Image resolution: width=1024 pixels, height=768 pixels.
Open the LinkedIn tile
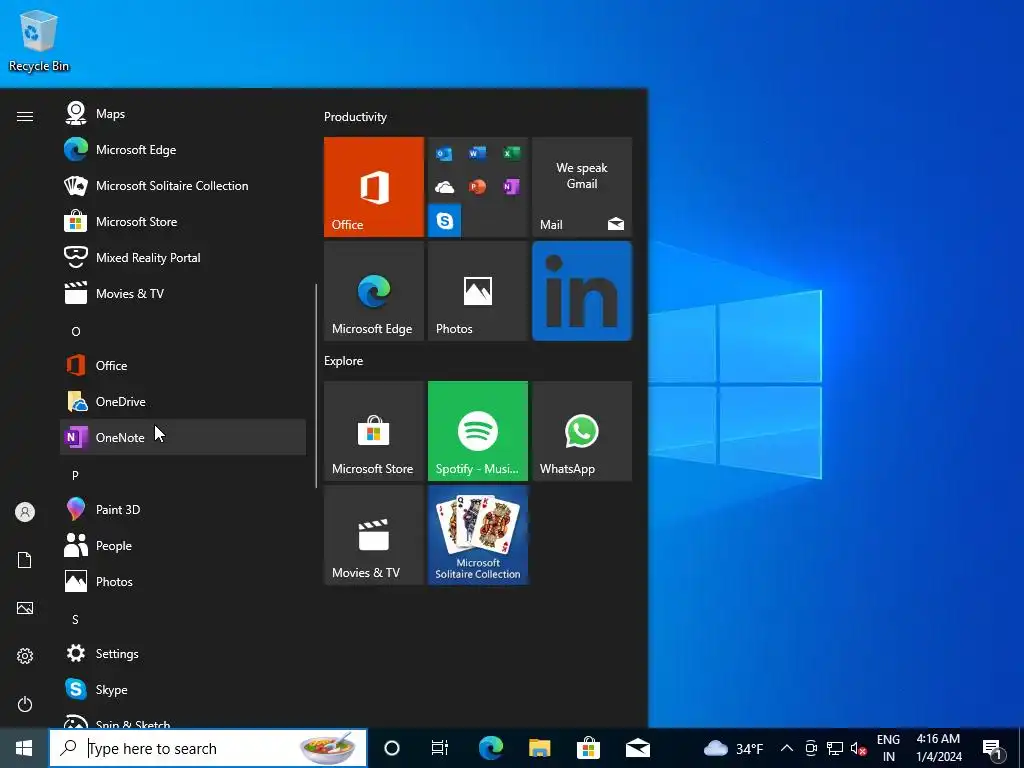click(x=582, y=291)
